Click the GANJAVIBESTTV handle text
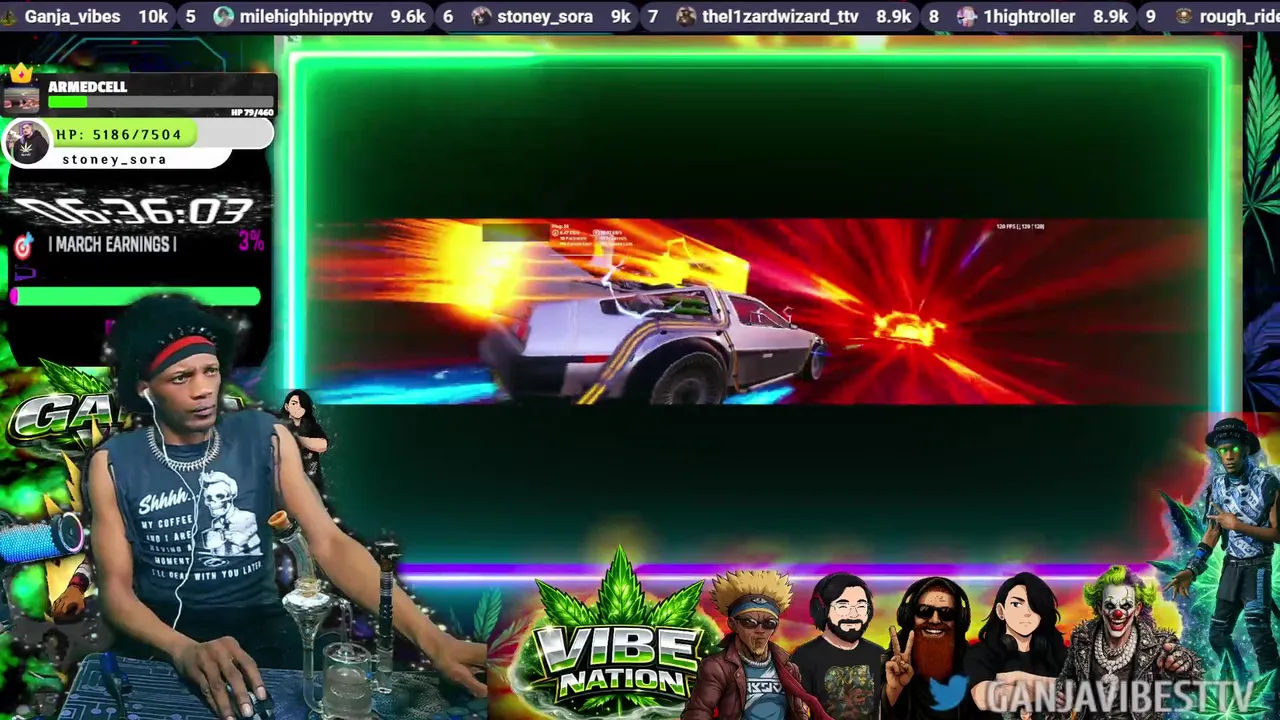The image size is (1280, 720). pyautogui.click(x=1120, y=697)
